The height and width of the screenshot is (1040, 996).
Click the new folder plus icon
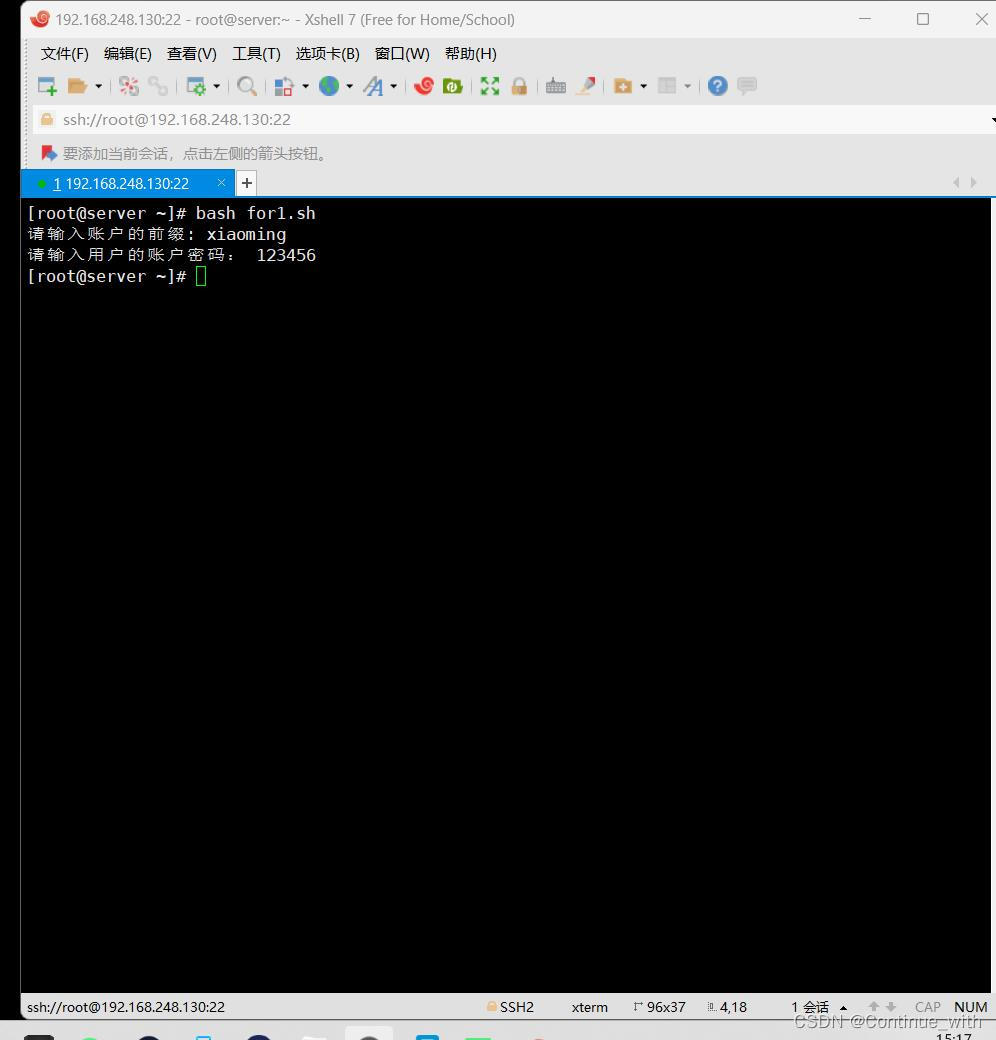[623, 86]
